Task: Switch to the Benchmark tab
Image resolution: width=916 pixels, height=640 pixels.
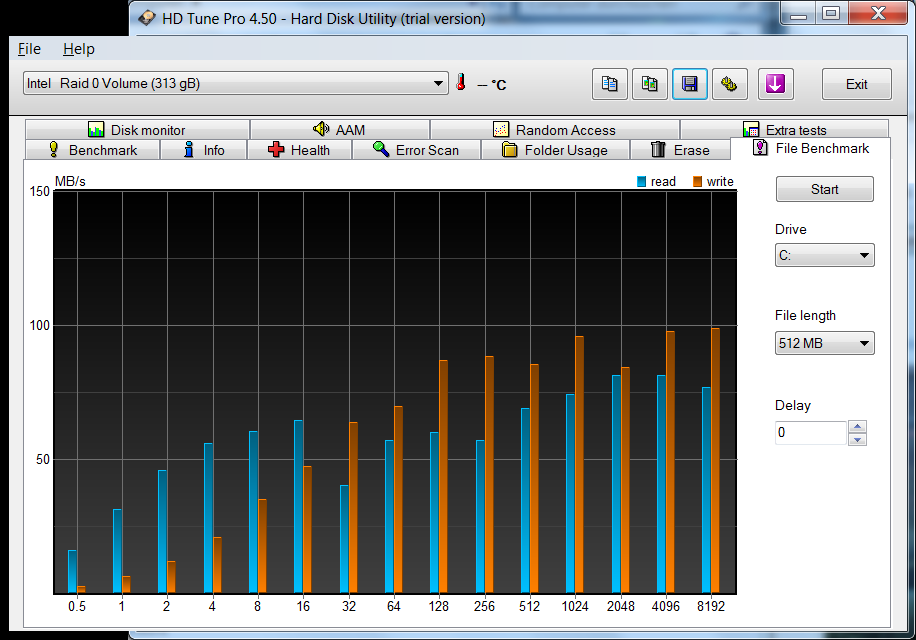Action: click(x=92, y=150)
